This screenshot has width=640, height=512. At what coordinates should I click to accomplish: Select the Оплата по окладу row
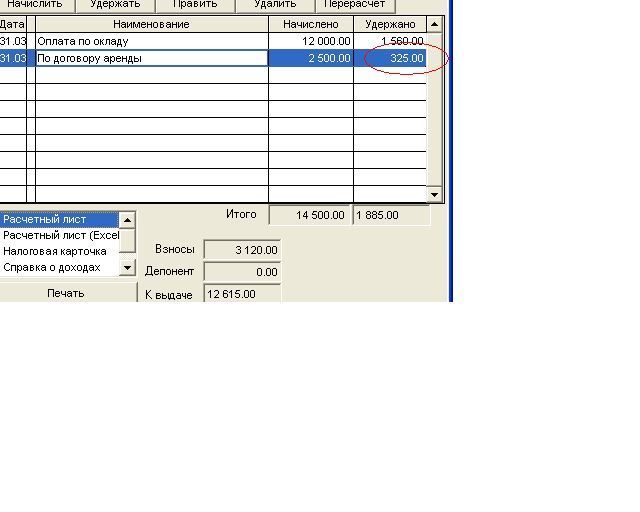150,41
